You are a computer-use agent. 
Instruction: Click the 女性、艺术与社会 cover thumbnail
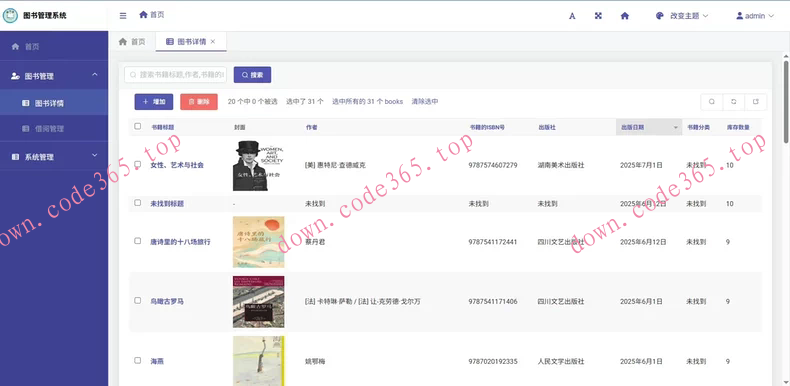(x=258, y=165)
